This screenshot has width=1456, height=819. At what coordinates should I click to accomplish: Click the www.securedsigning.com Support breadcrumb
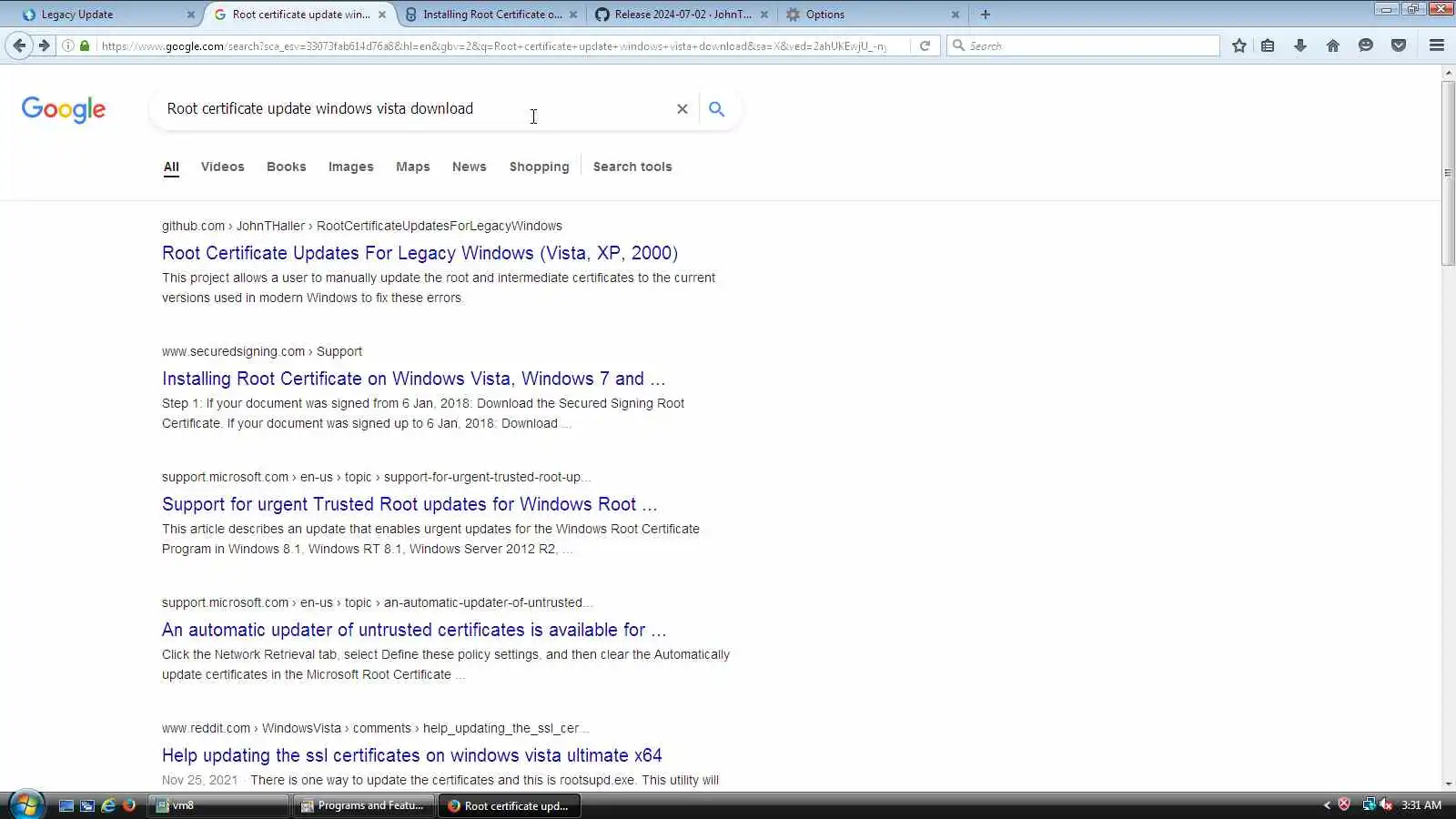(x=261, y=351)
